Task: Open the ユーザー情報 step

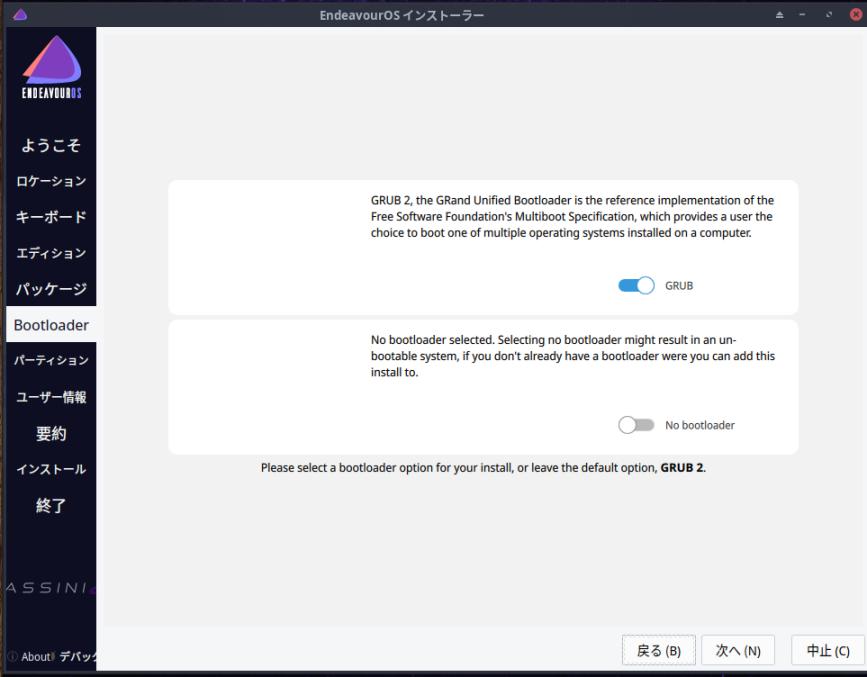Action: tap(51, 397)
